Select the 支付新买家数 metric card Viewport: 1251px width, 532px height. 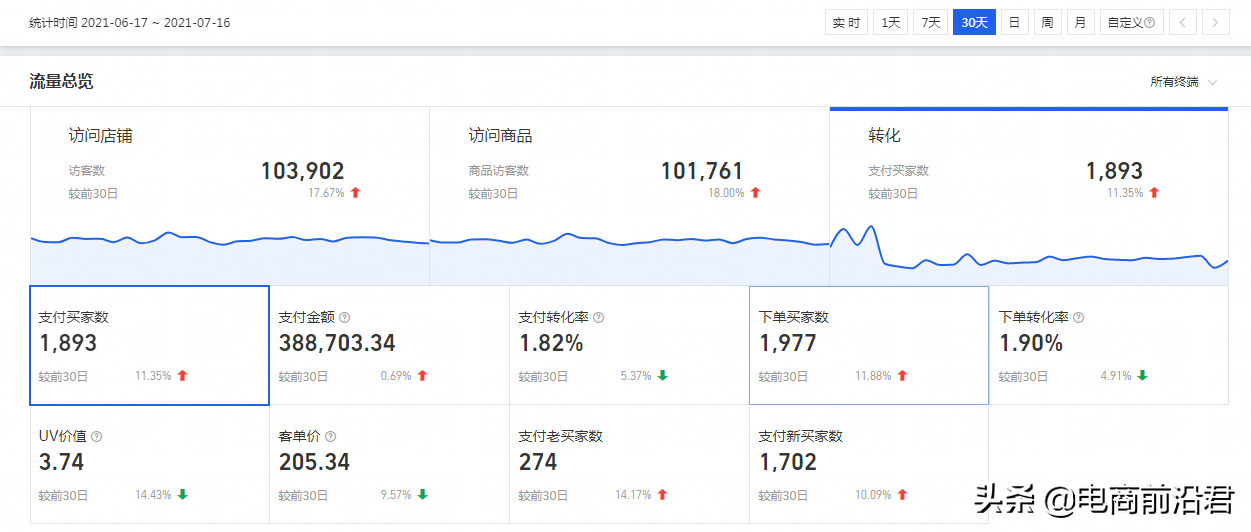[x=869, y=464]
